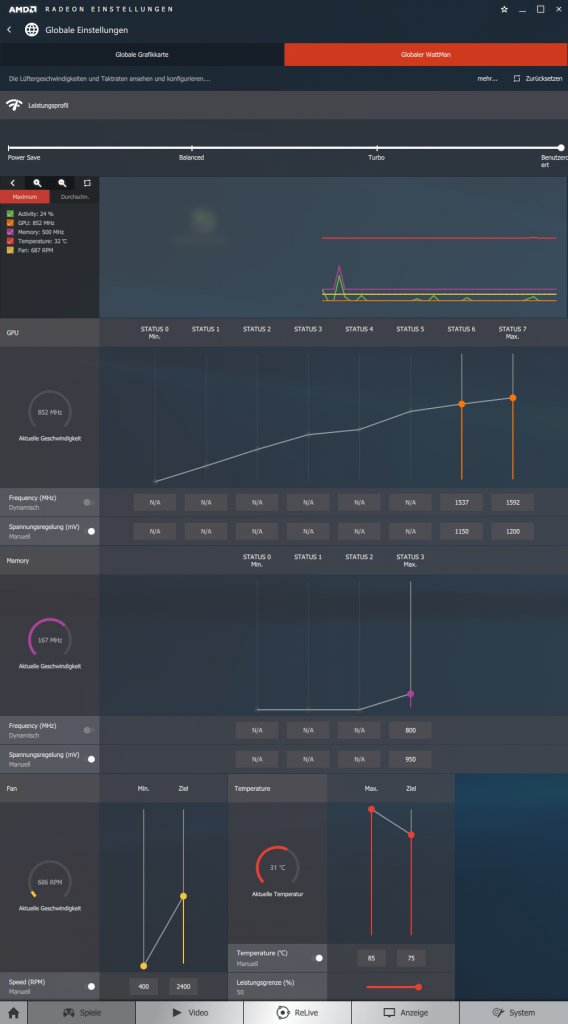Viewport: 568px width, 1024px height.
Task: Open the Spiele bottom tab
Action: pos(82,1013)
